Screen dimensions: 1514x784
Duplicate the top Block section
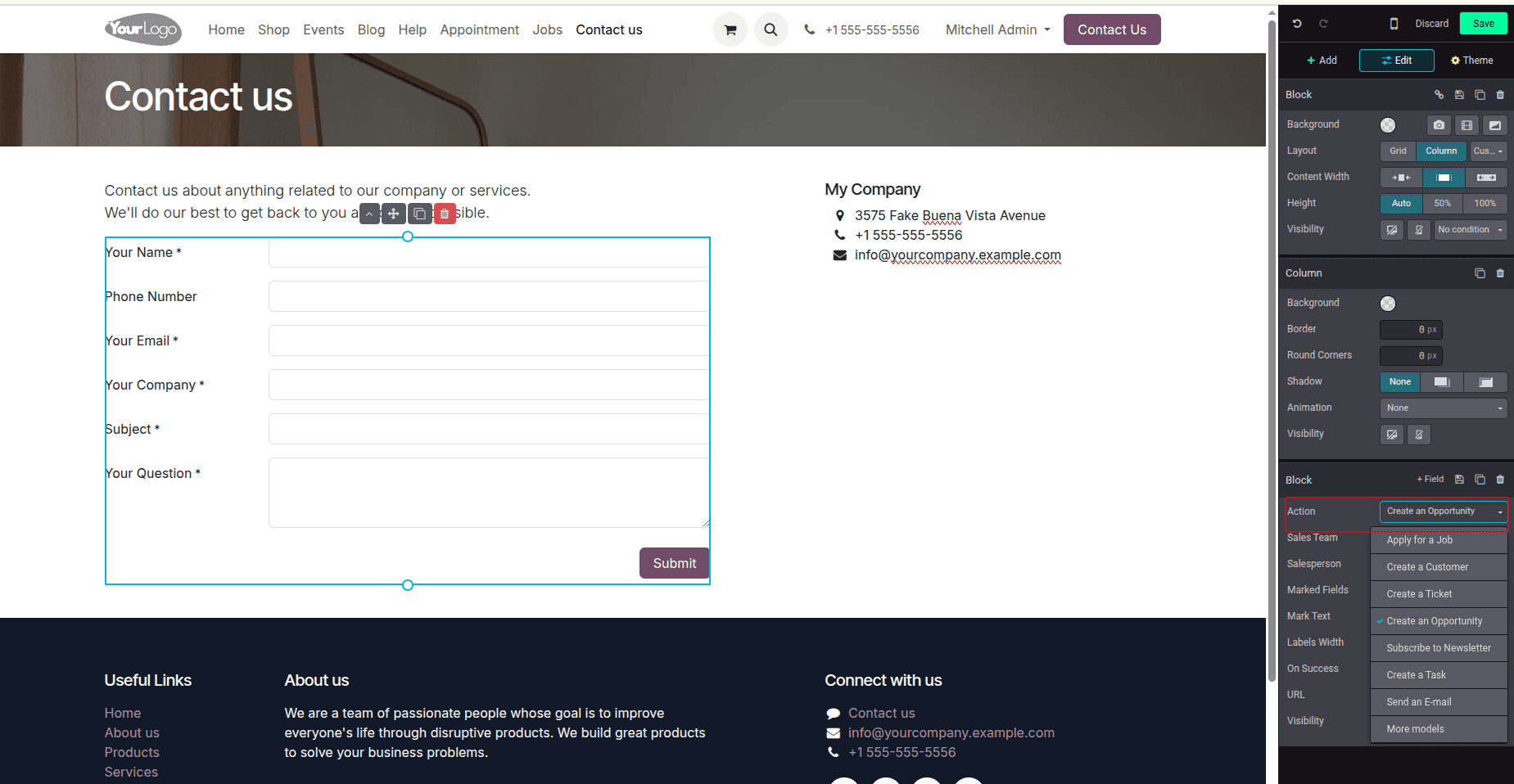1480,95
